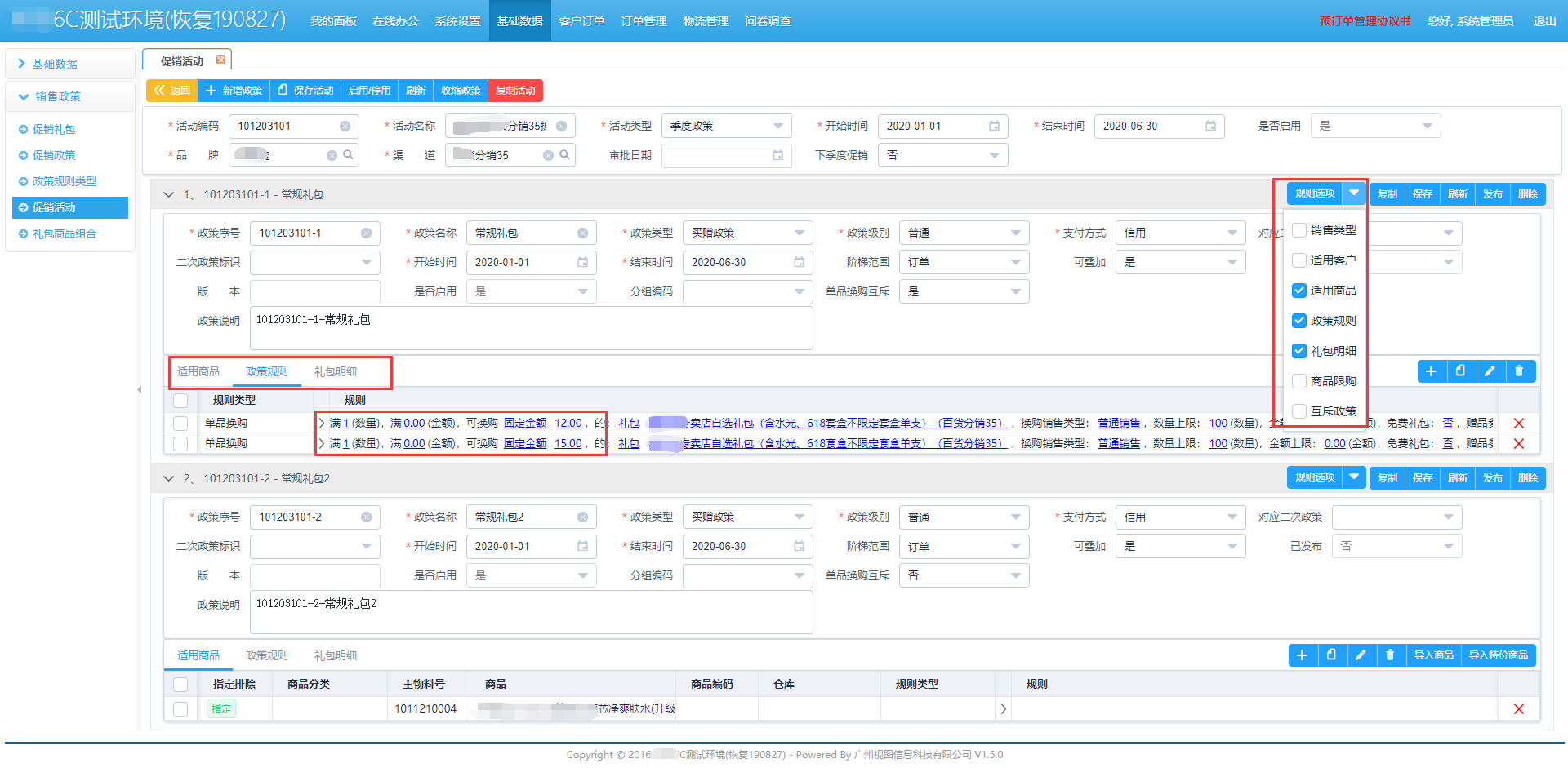Screen dimensions: 1568x768
Task: Delete rule with trash icon in policy 1
Action: click(x=1519, y=371)
